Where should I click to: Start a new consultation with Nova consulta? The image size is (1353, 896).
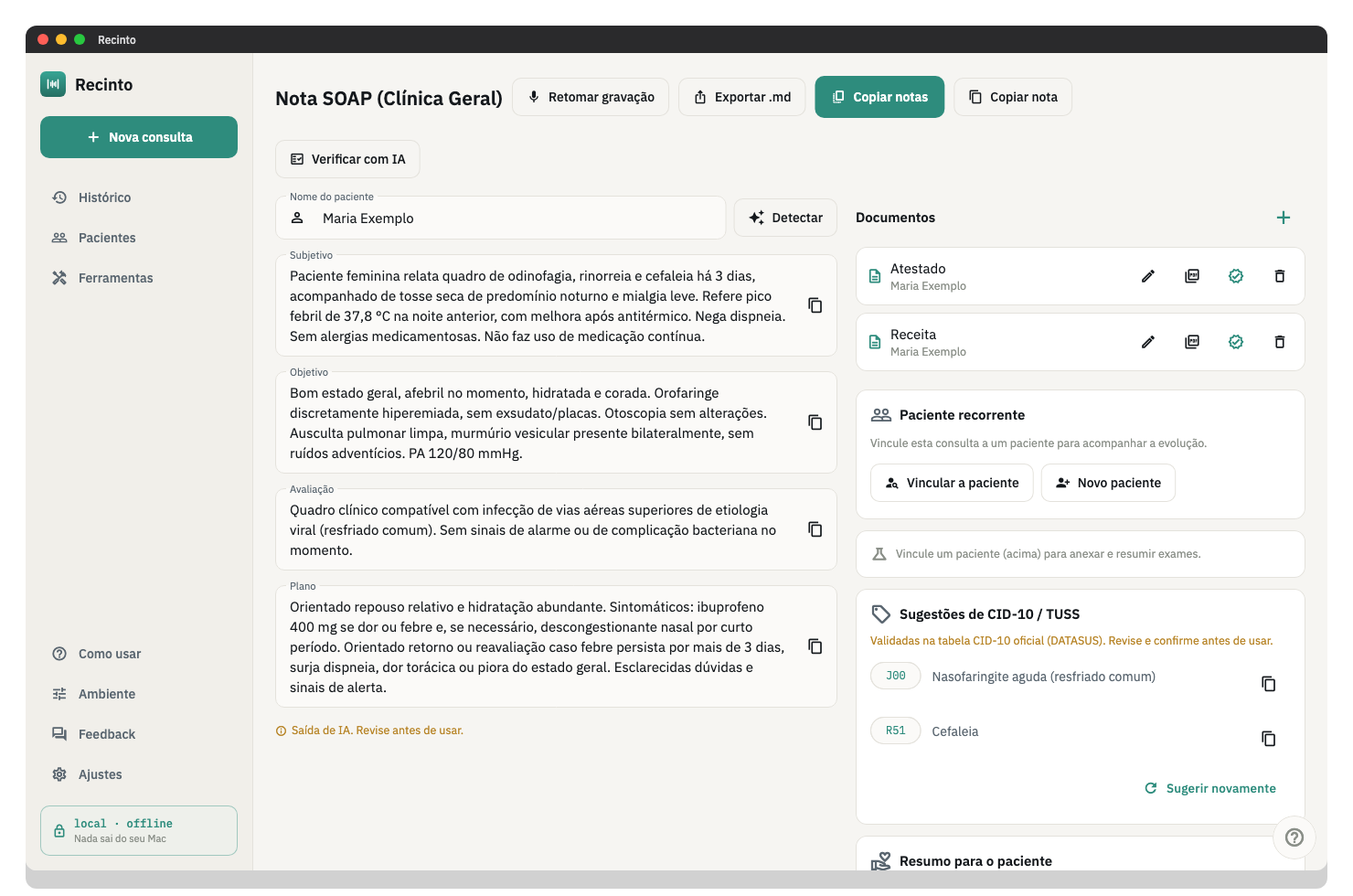(139, 137)
